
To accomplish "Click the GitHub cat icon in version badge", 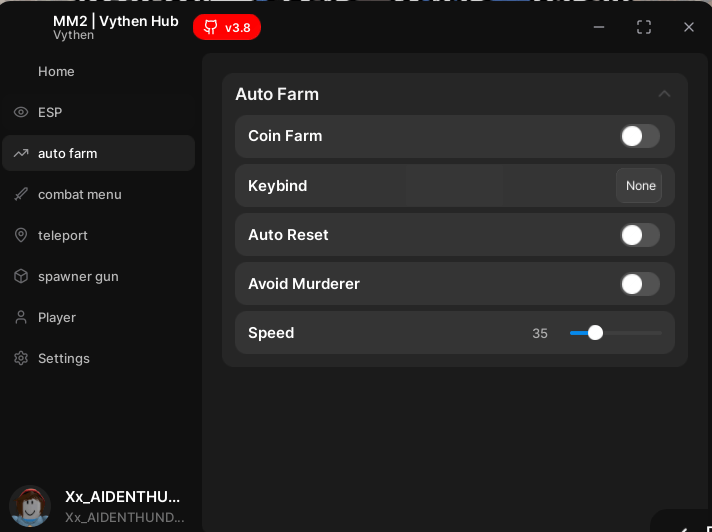I will click(210, 27).
